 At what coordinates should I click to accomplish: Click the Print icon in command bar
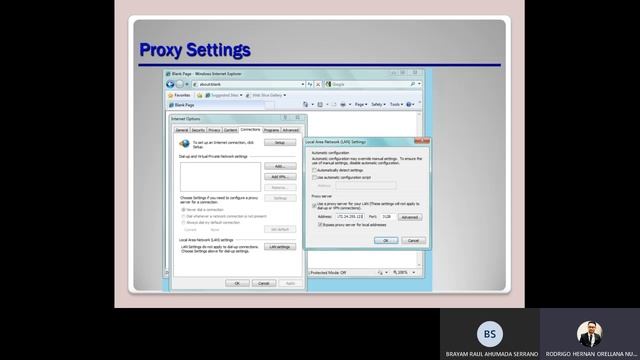click(343, 104)
